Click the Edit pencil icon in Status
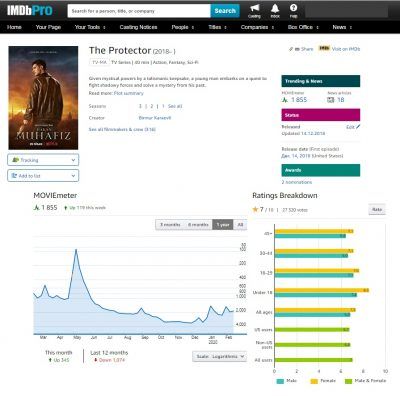Image resolution: width=400 pixels, height=396 pixels. [x=358, y=127]
